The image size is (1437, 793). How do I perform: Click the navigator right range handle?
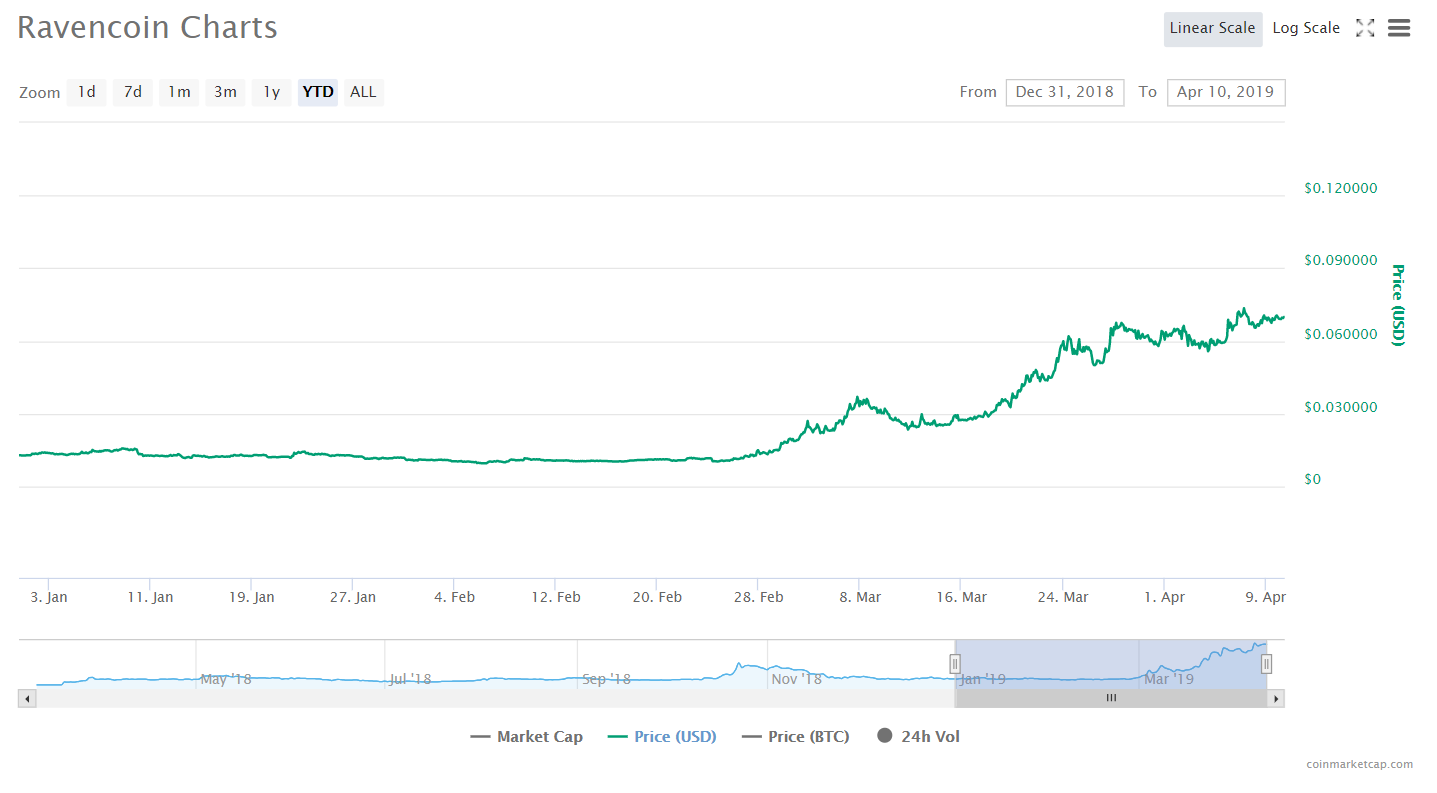pos(1266,664)
